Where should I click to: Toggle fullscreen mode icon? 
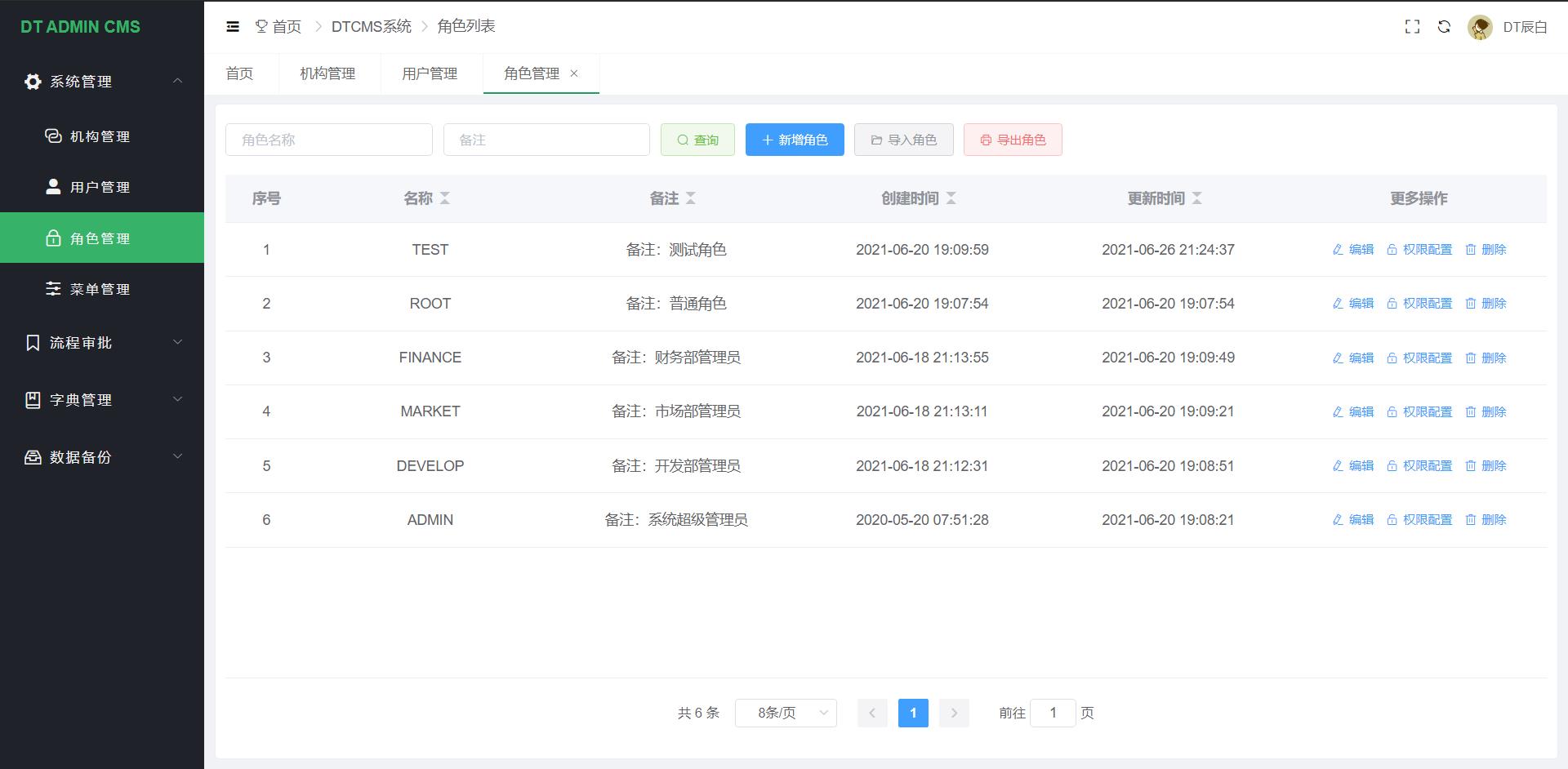click(x=1412, y=27)
